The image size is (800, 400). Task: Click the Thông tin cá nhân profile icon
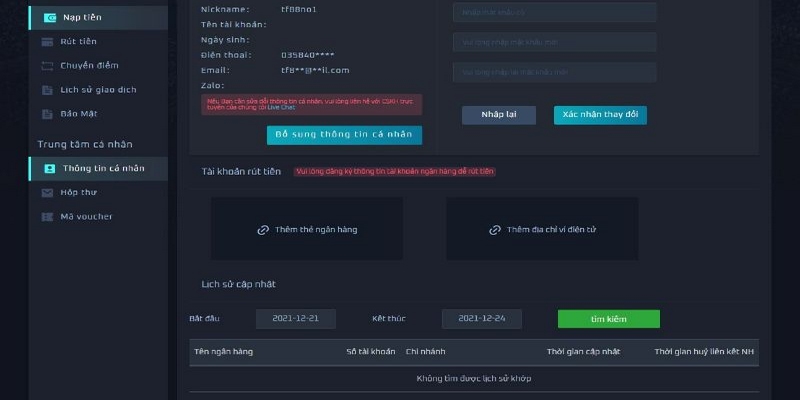click(48, 168)
